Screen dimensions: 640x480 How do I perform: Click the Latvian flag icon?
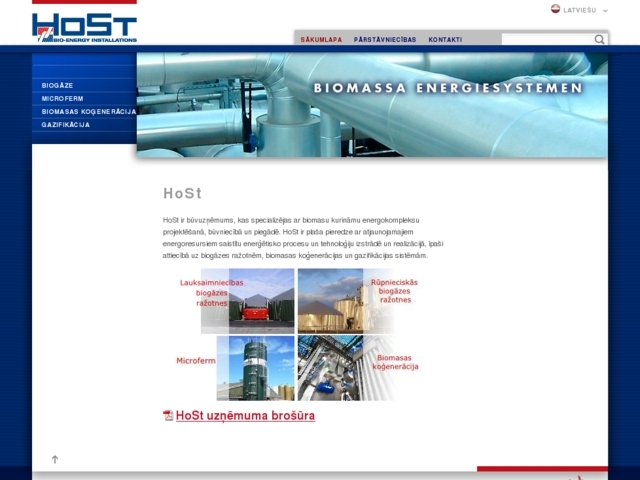pos(555,9)
